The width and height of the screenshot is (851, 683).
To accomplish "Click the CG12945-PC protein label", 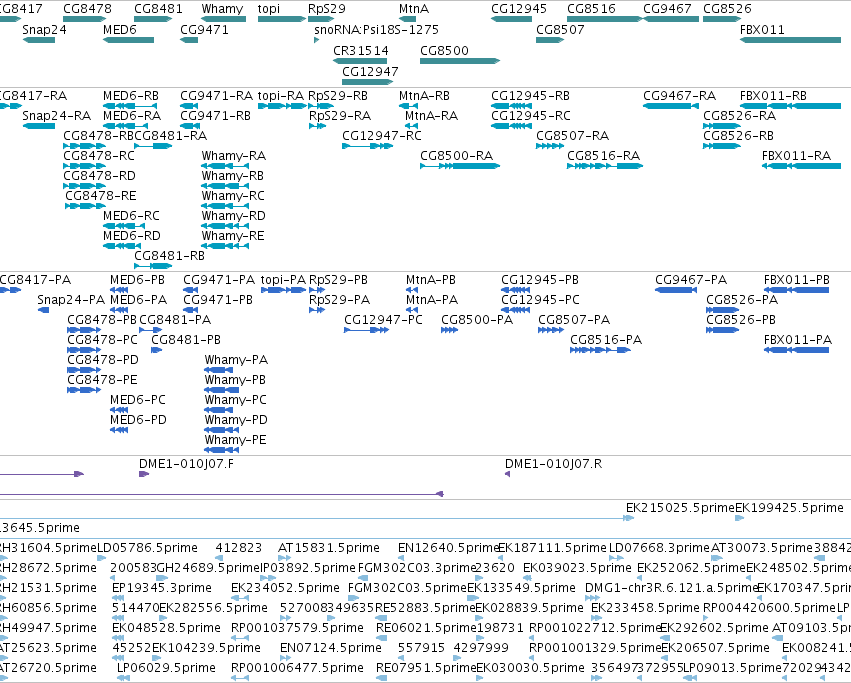I will click(x=540, y=300).
